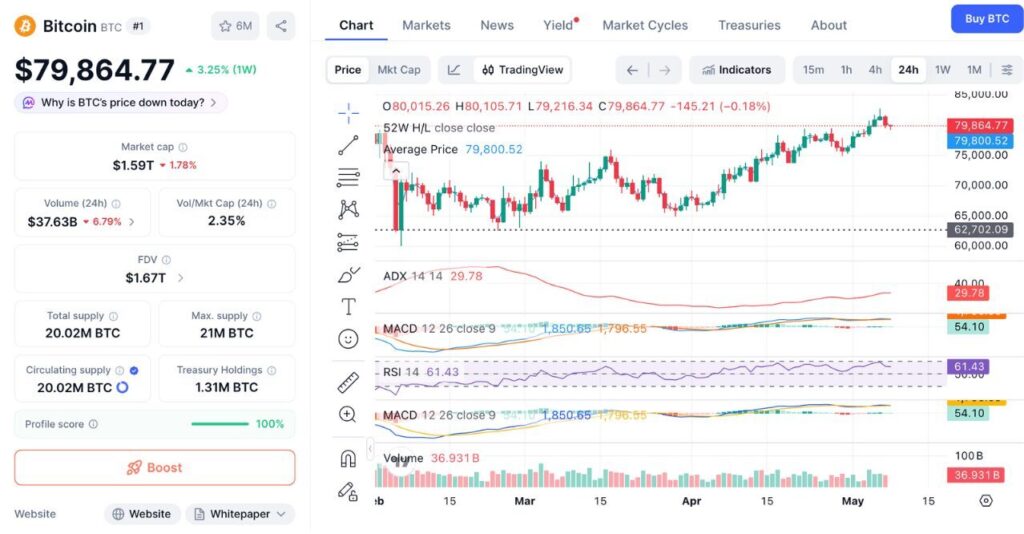Viewport: 1024px width, 534px height.
Task: Open the Yield tab
Action: coord(558,25)
